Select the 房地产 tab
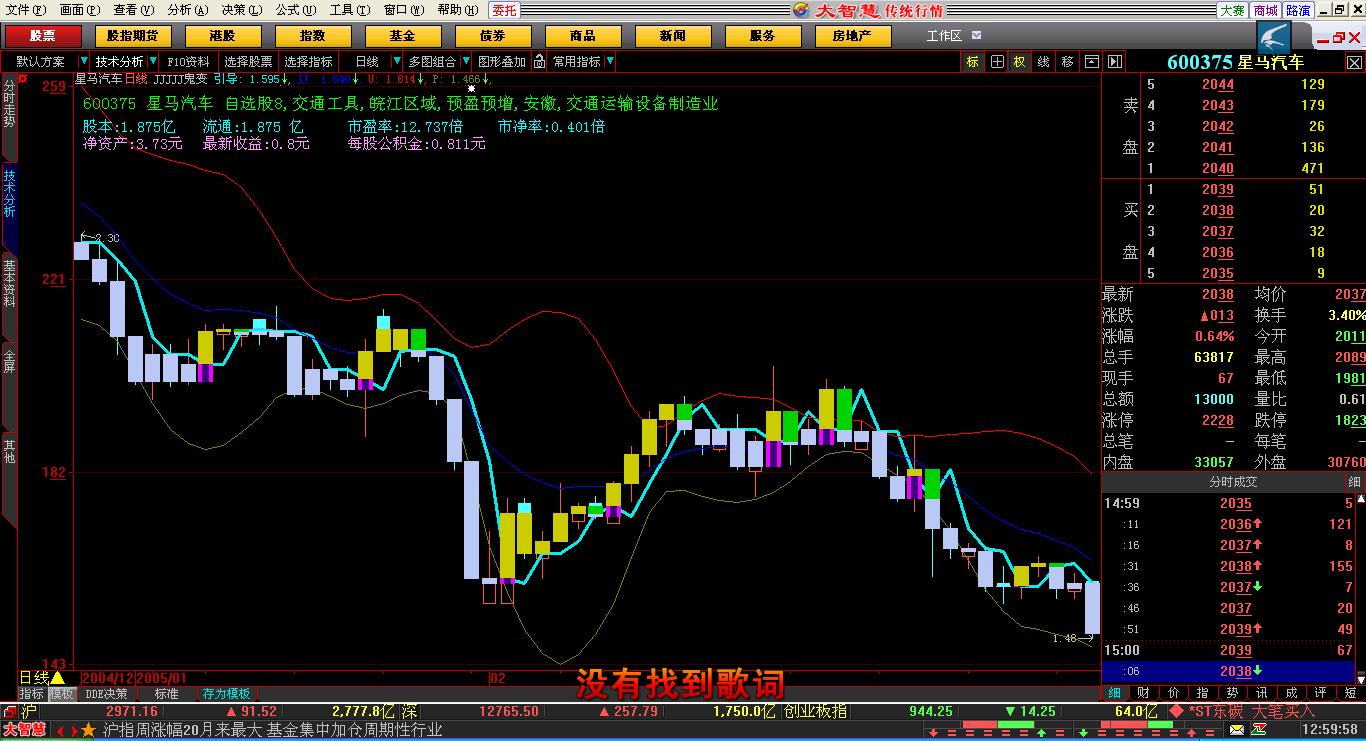Image resolution: width=1366 pixels, height=741 pixels. [x=852, y=36]
